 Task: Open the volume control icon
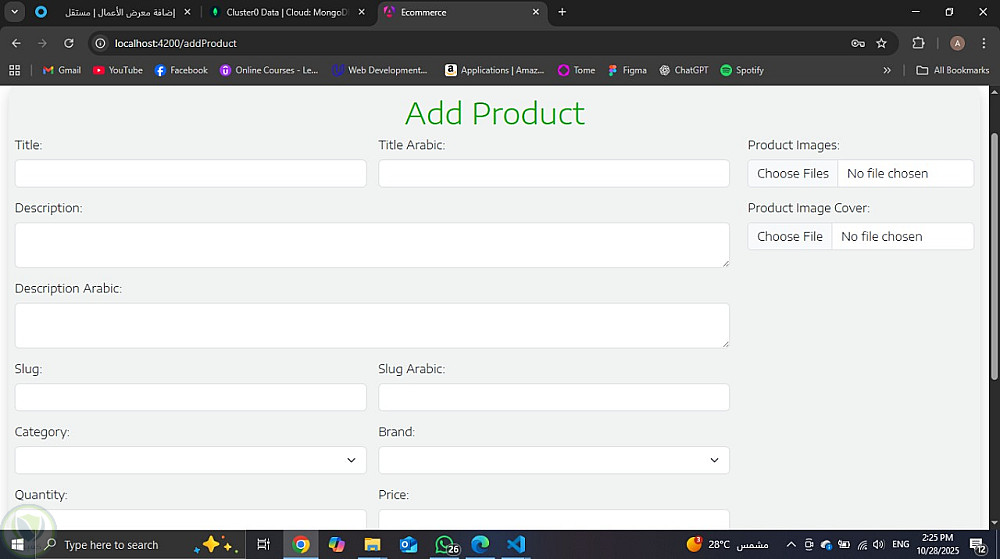(x=879, y=544)
